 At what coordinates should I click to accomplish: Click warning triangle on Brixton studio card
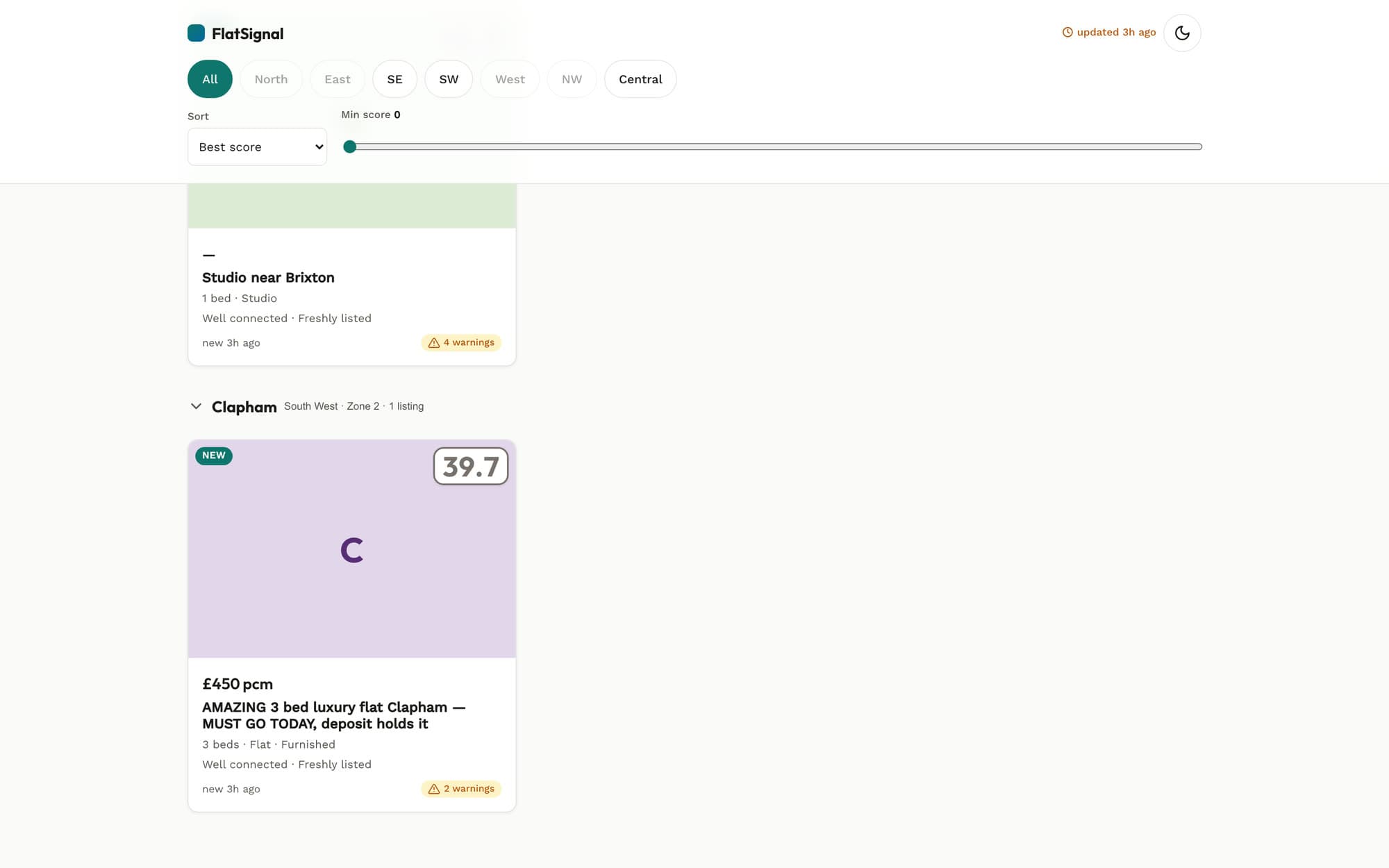434,343
